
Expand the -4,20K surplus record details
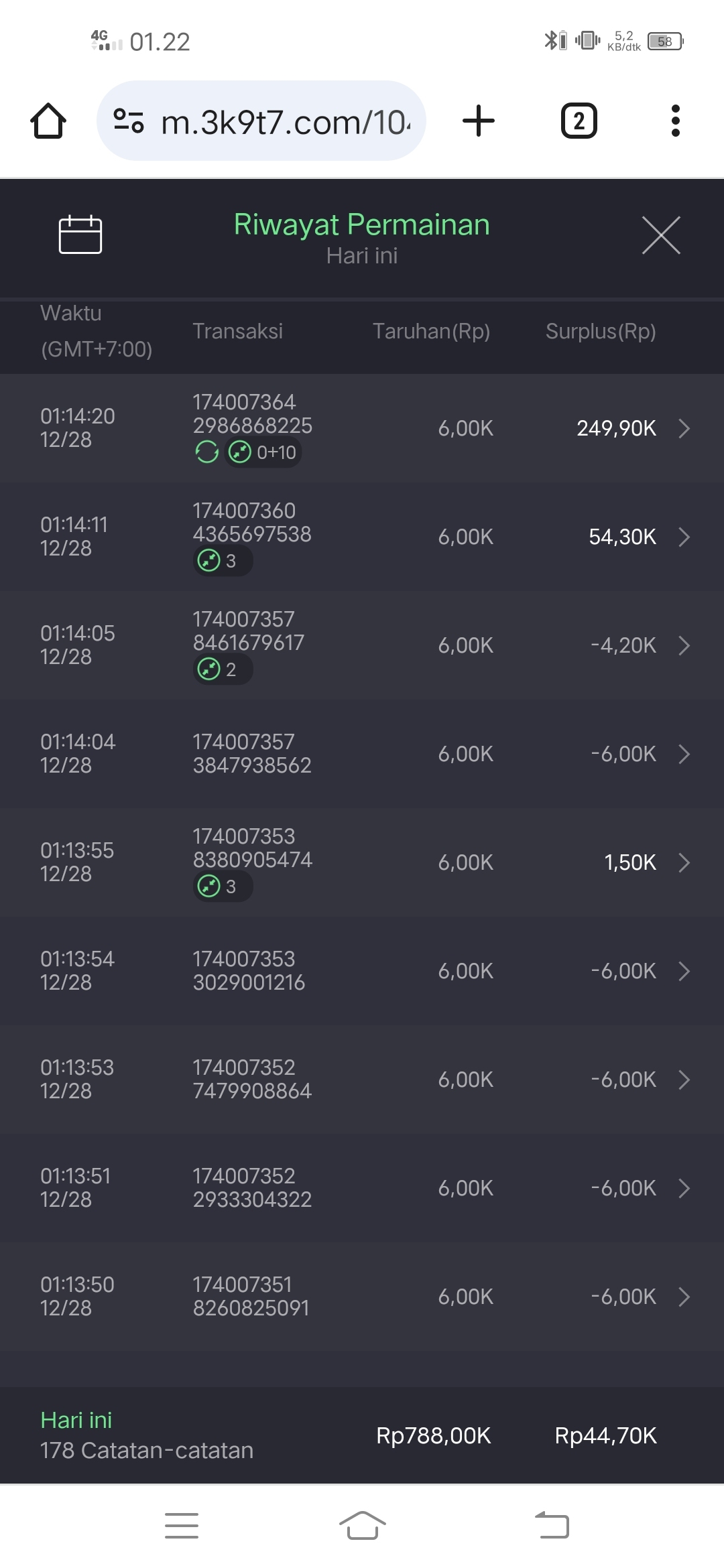coord(684,645)
